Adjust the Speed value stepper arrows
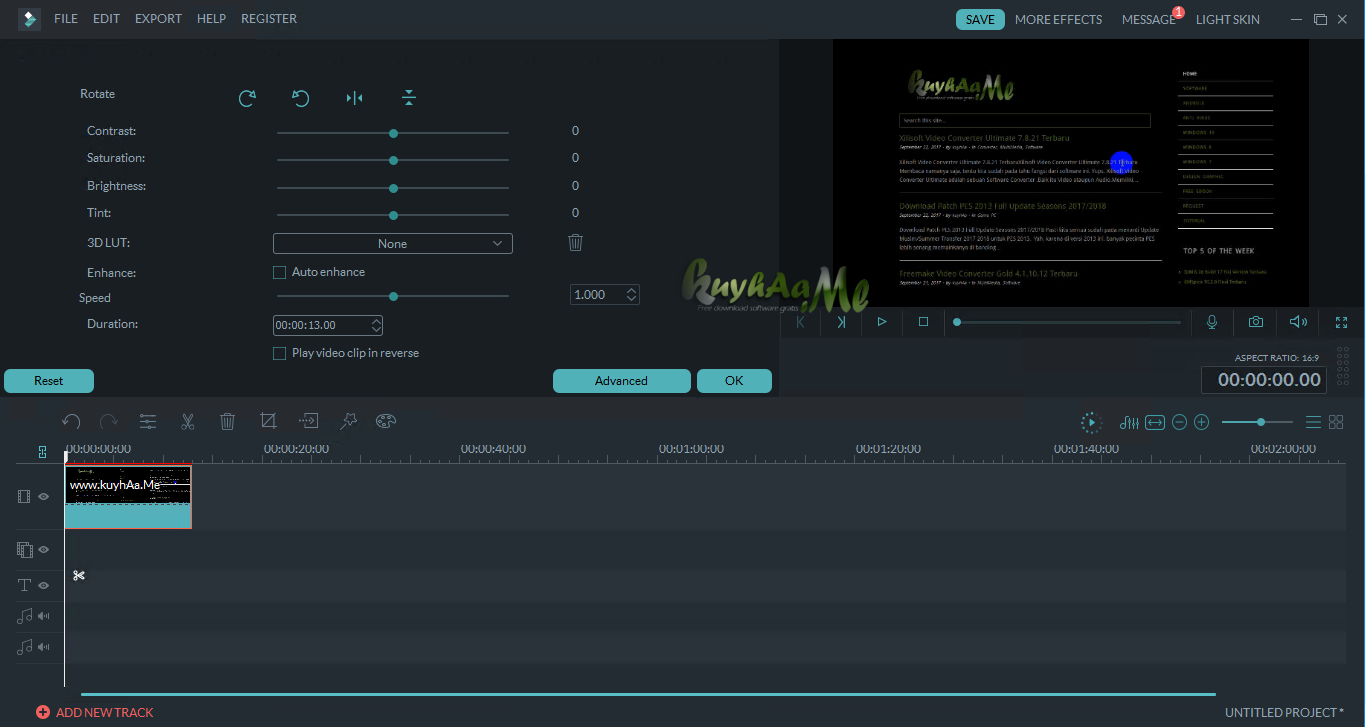1366x727 pixels. point(631,294)
